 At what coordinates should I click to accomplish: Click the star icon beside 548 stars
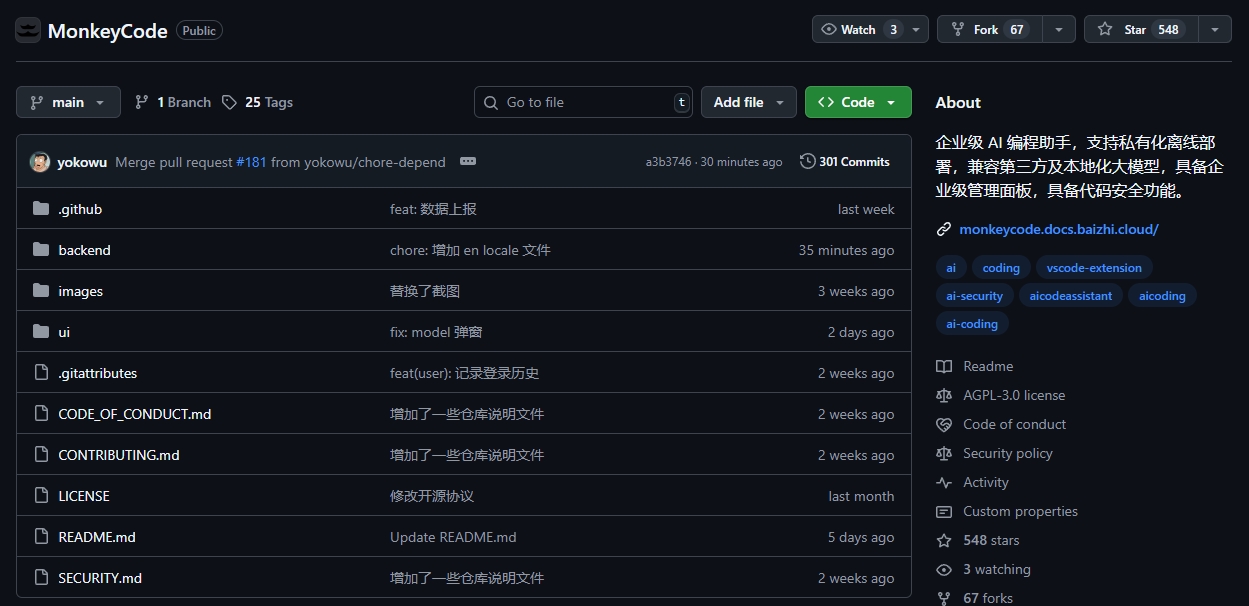click(x=944, y=541)
